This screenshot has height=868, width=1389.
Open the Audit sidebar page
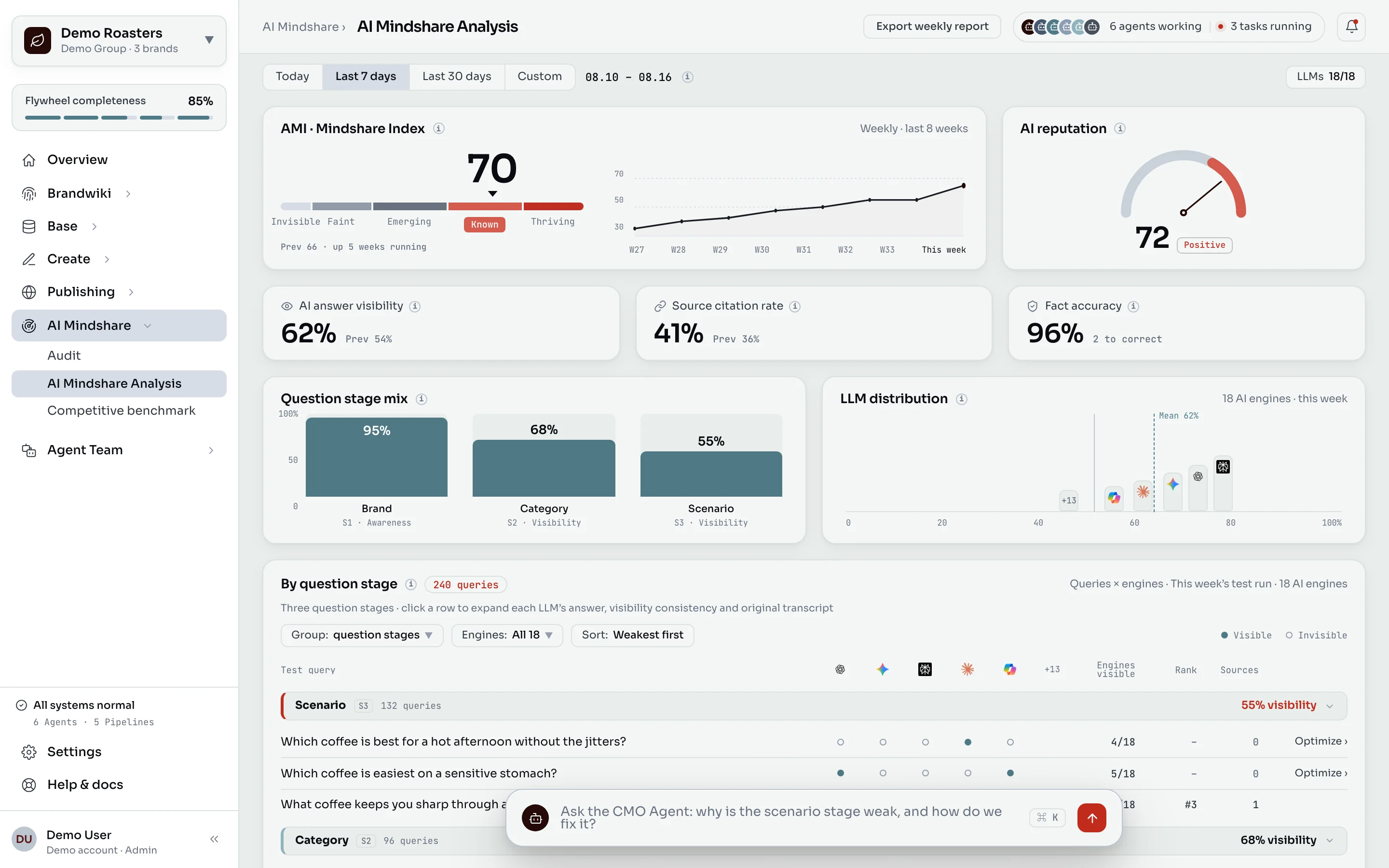pyautogui.click(x=64, y=355)
